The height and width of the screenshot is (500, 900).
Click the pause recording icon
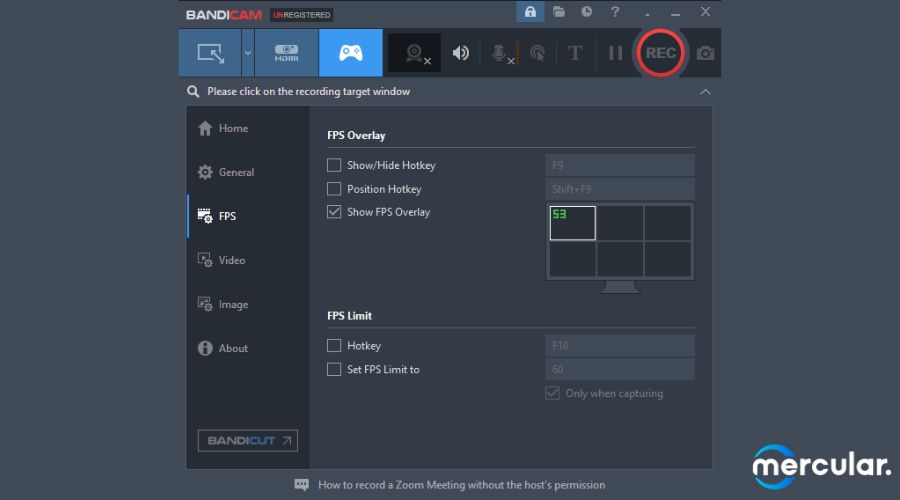(x=615, y=53)
